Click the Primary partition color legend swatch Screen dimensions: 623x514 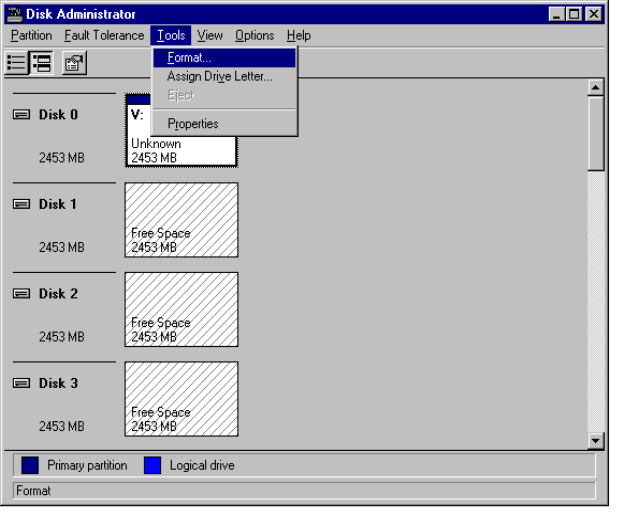tap(29, 466)
